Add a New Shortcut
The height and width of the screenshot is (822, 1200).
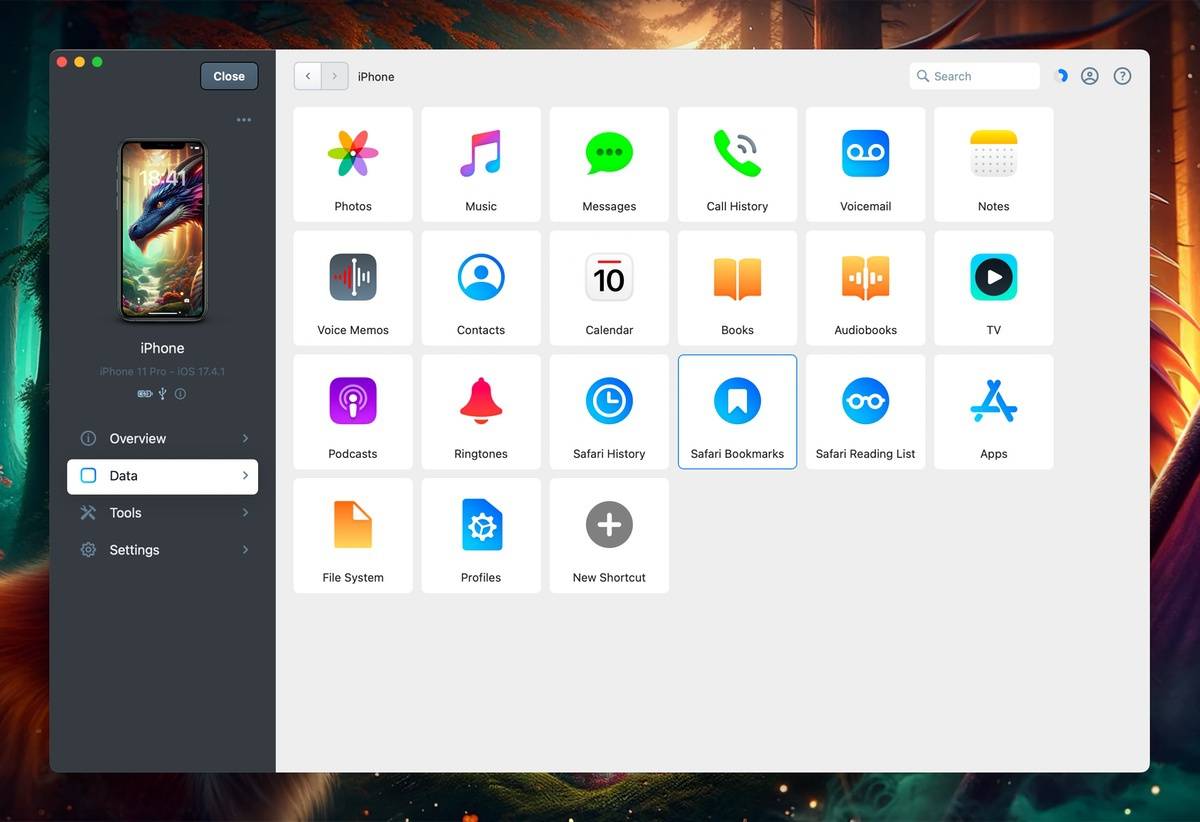[609, 536]
